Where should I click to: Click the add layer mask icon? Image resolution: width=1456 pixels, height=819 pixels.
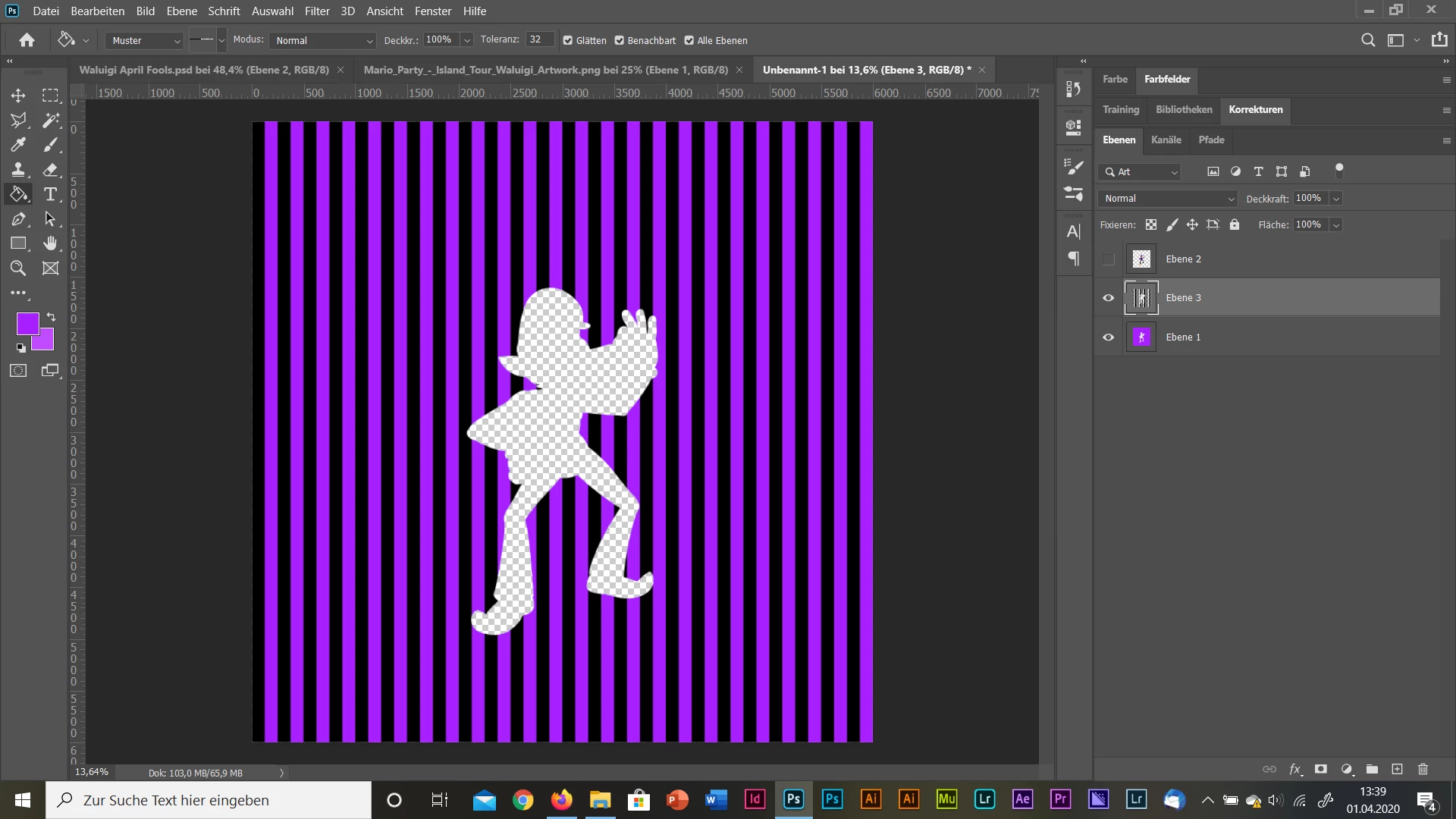point(1321,769)
